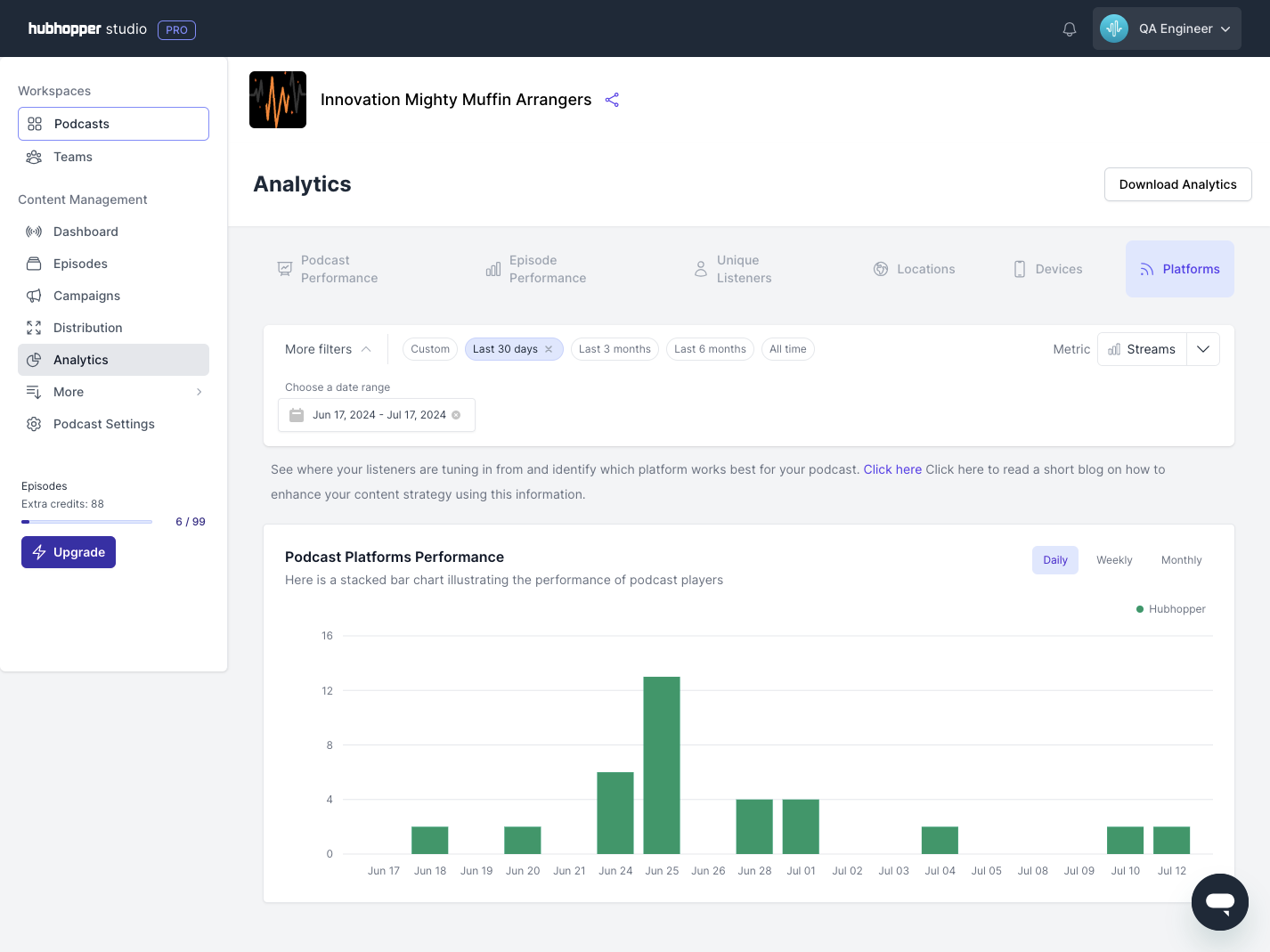Select the Last 3 months filter
This screenshot has height=952, width=1270.
pyautogui.click(x=615, y=348)
